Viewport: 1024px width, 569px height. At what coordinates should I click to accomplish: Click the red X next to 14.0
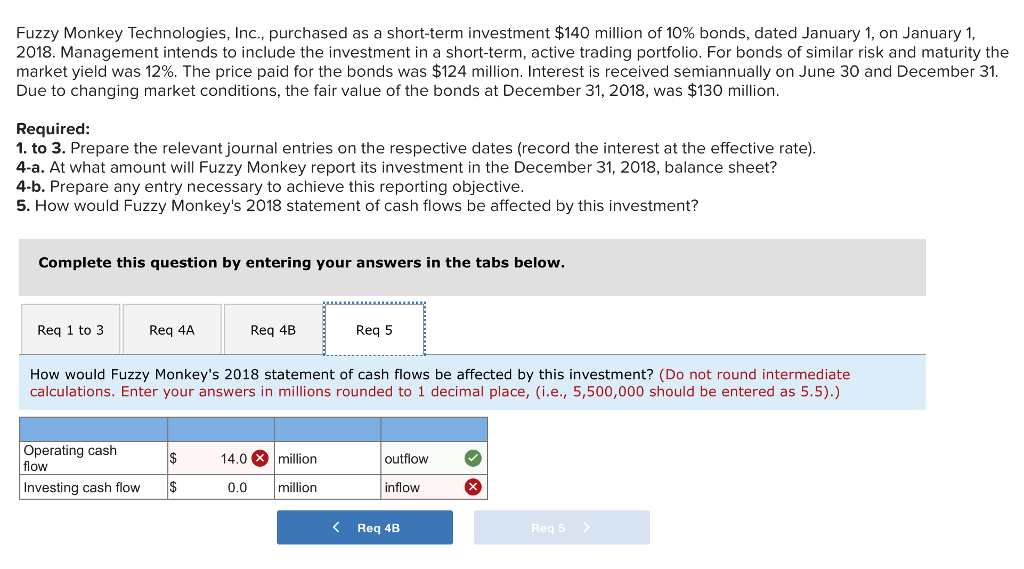(260, 458)
